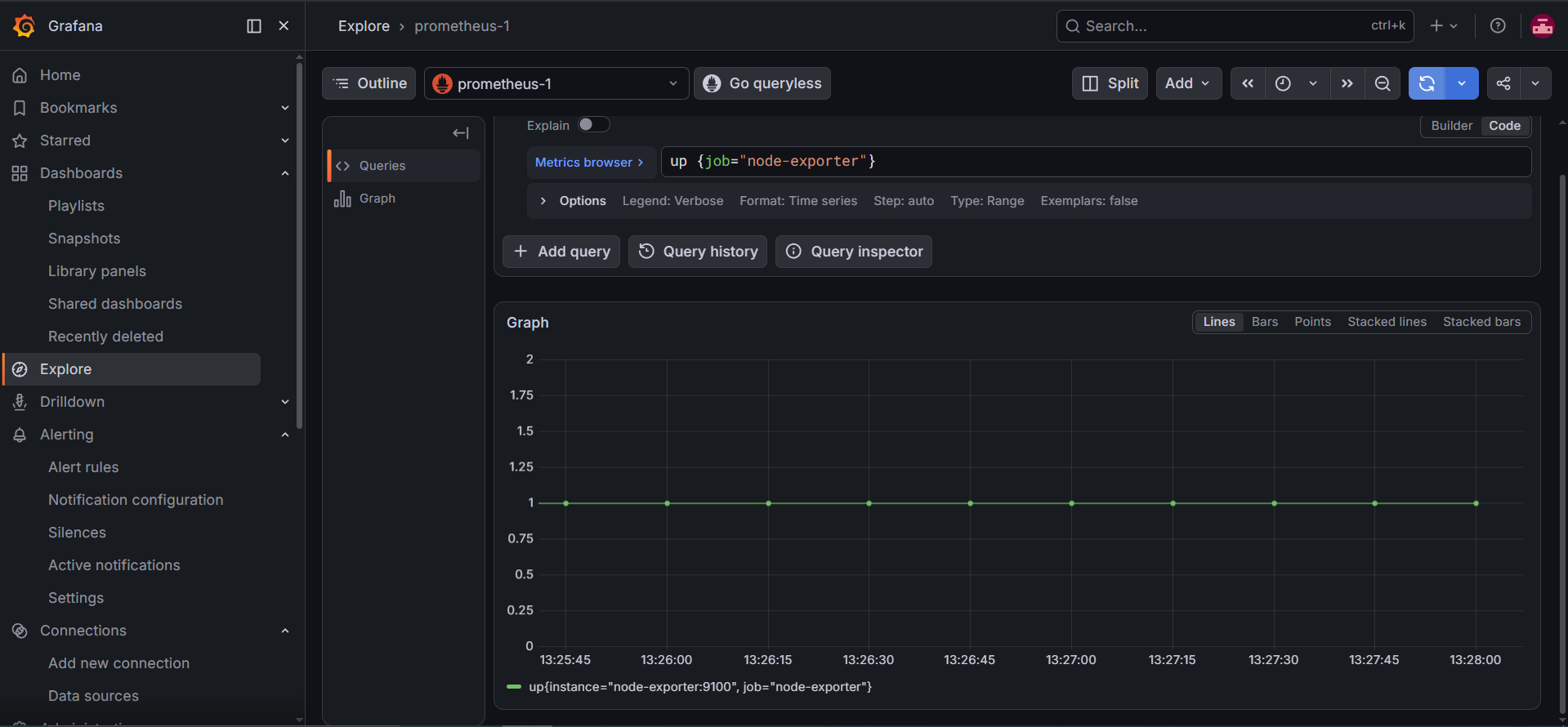Viewport: 1568px width, 727px height.
Task: Click the Query inspector button
Action: 854,252
